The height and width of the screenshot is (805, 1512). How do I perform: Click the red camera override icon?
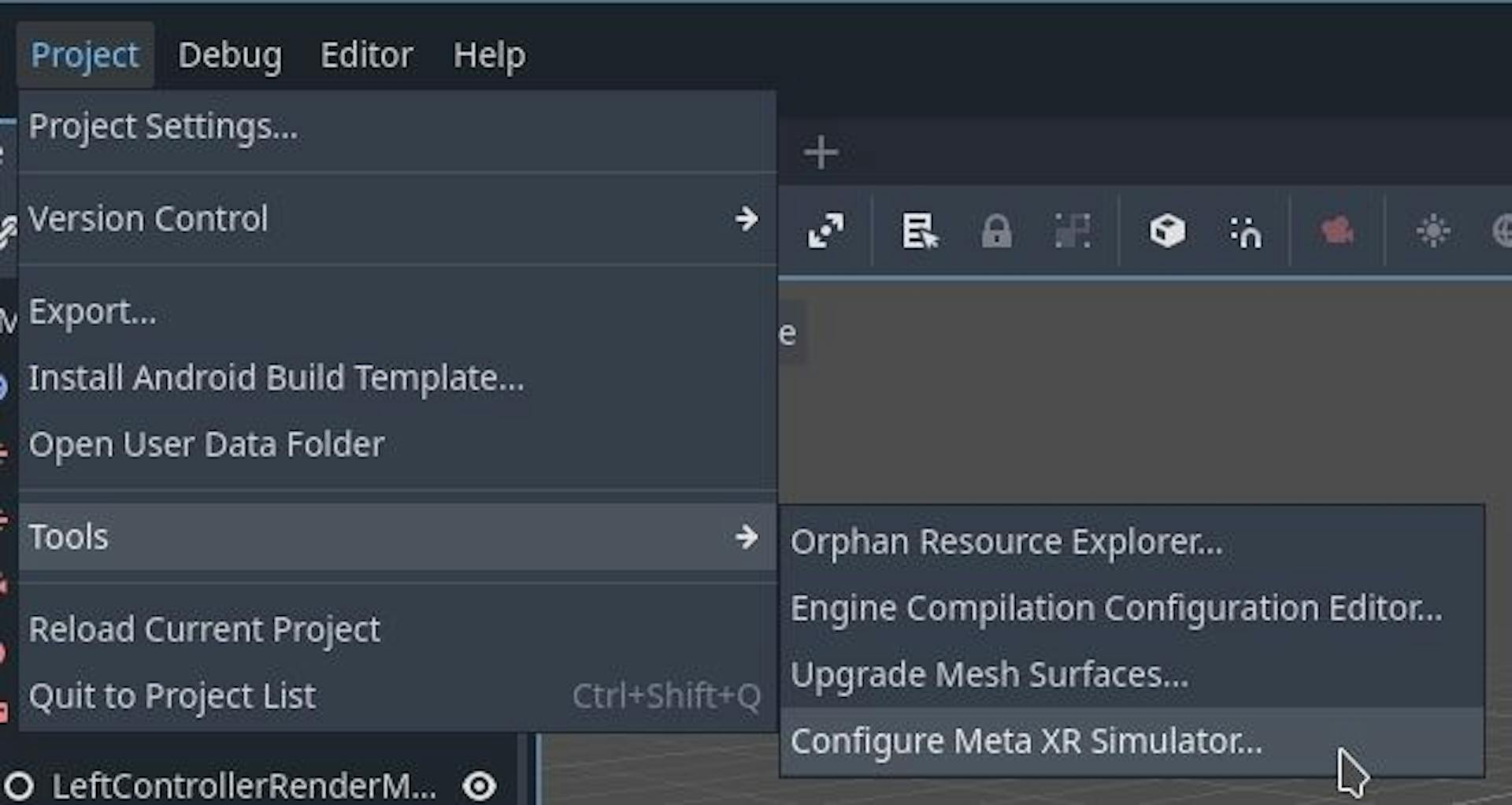(x=1336, y=232)
